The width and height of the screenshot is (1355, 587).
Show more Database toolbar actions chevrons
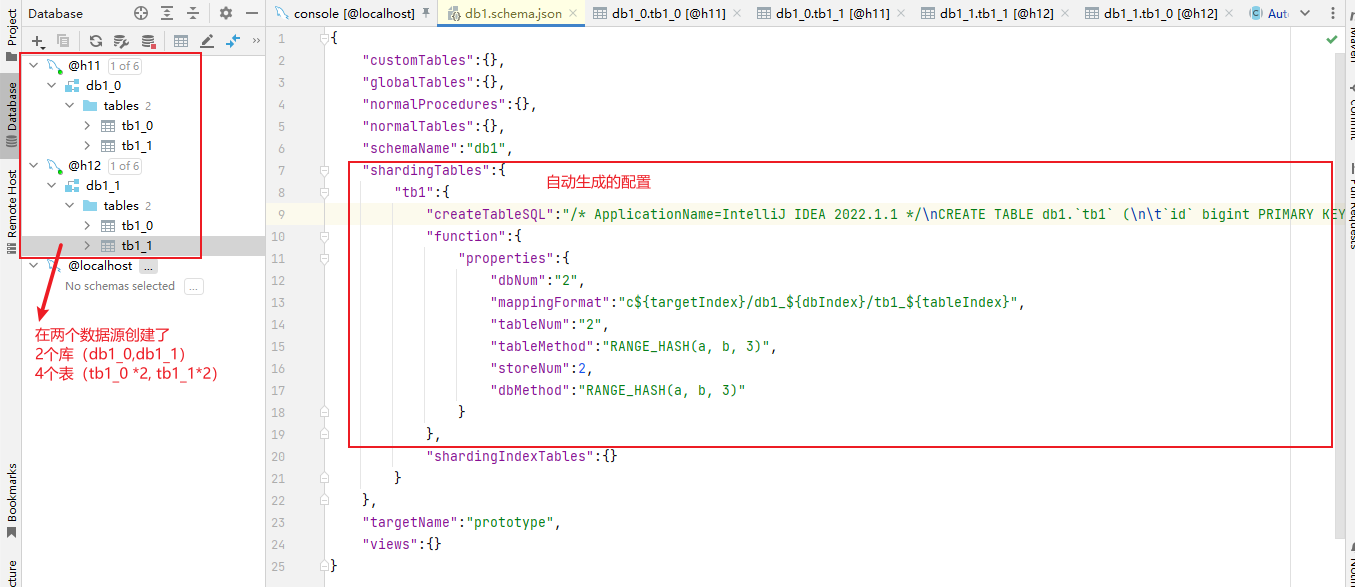pos(256,41)
